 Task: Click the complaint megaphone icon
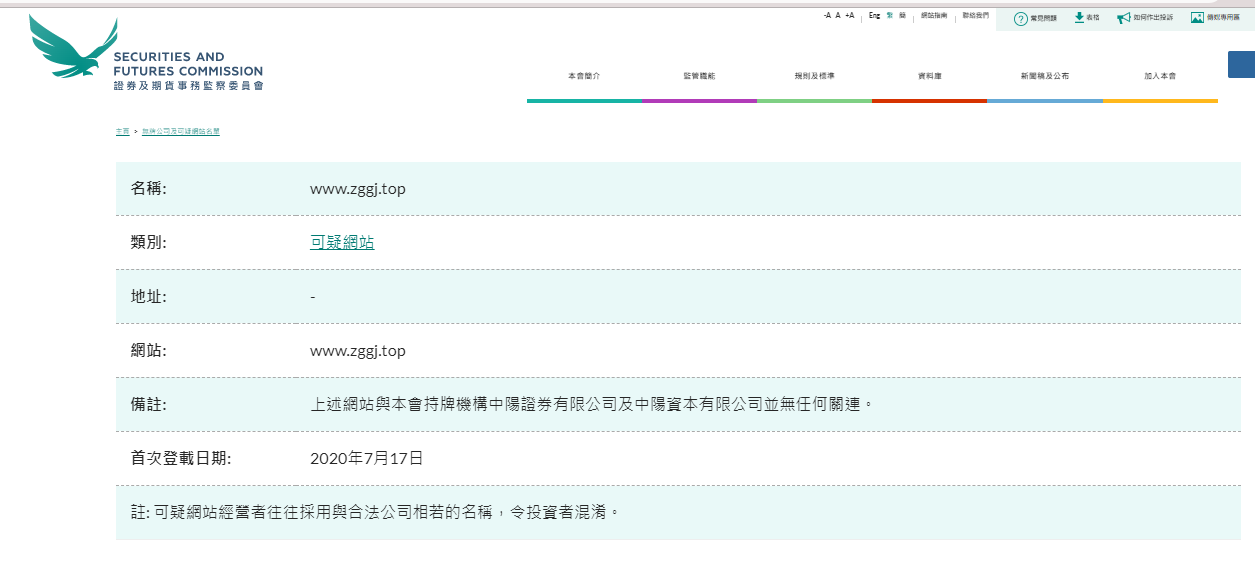[x=1124, y=18]
